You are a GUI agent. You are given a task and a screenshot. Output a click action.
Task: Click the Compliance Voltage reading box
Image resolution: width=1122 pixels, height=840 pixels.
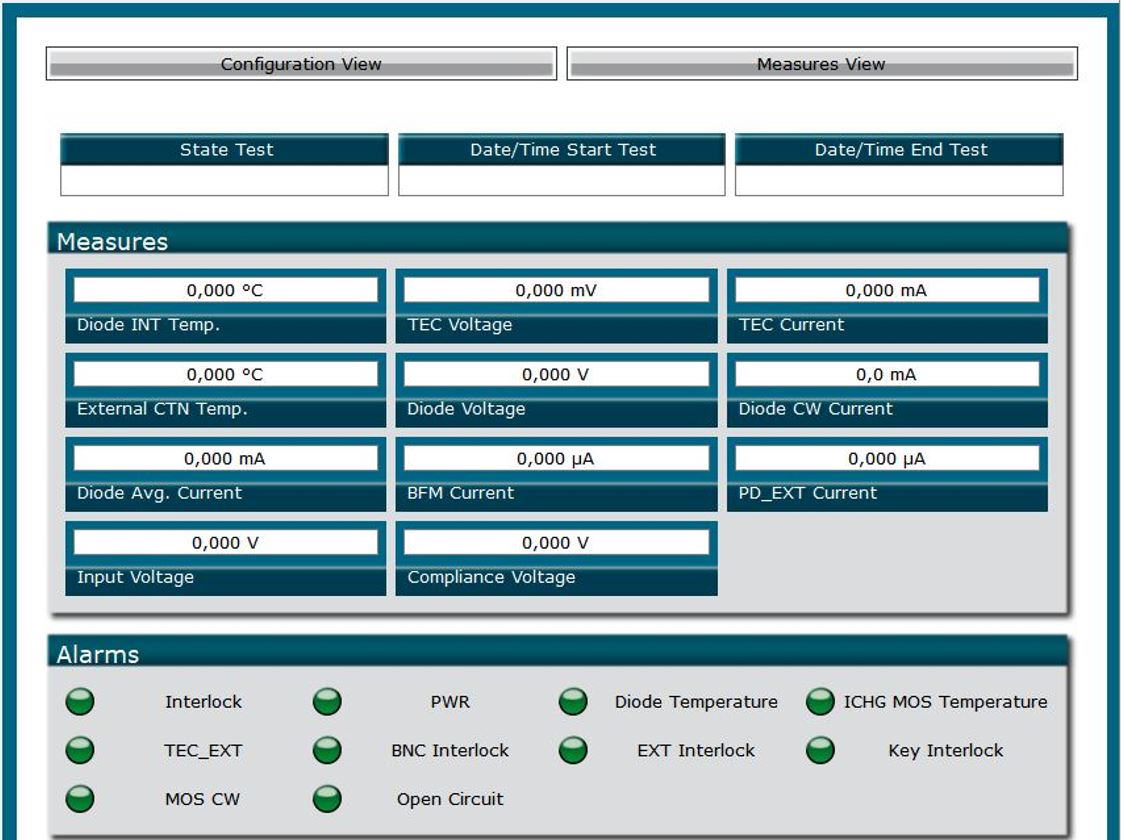pos(556,543)
